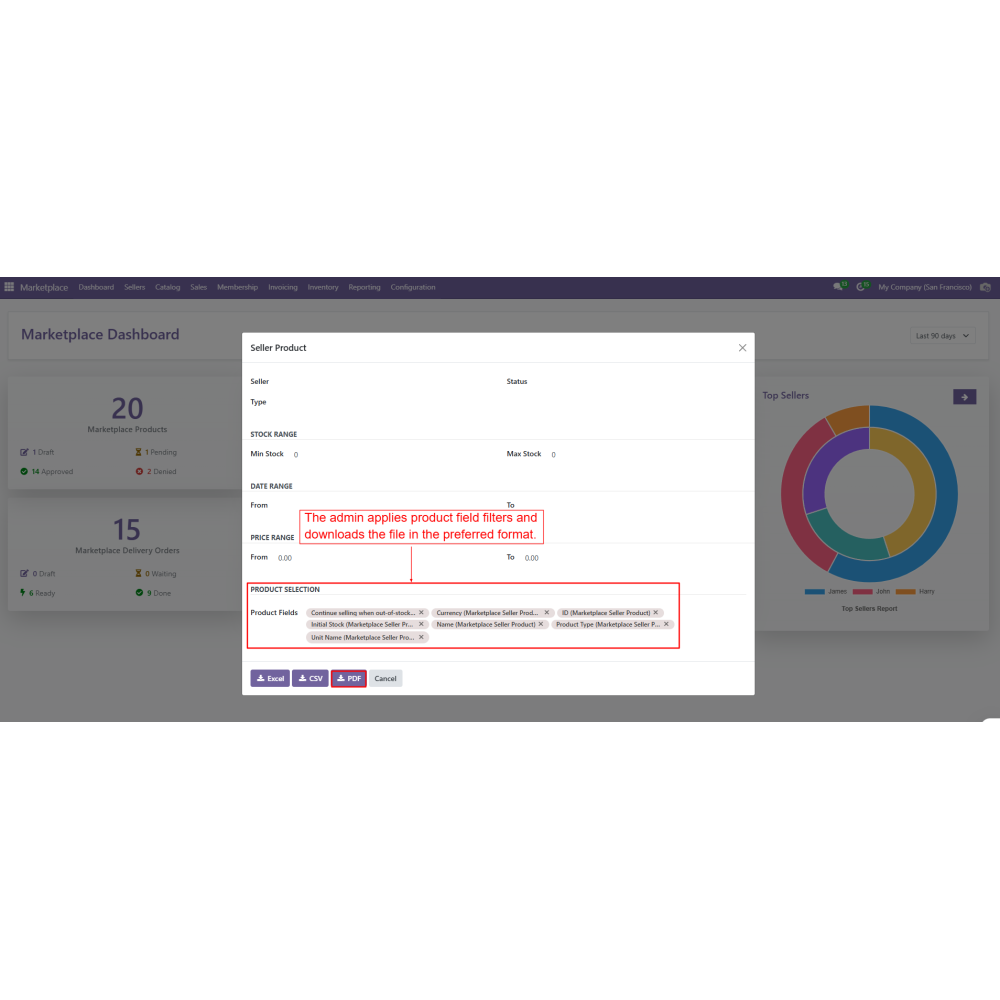Delete the Product Type field tag

667,624
